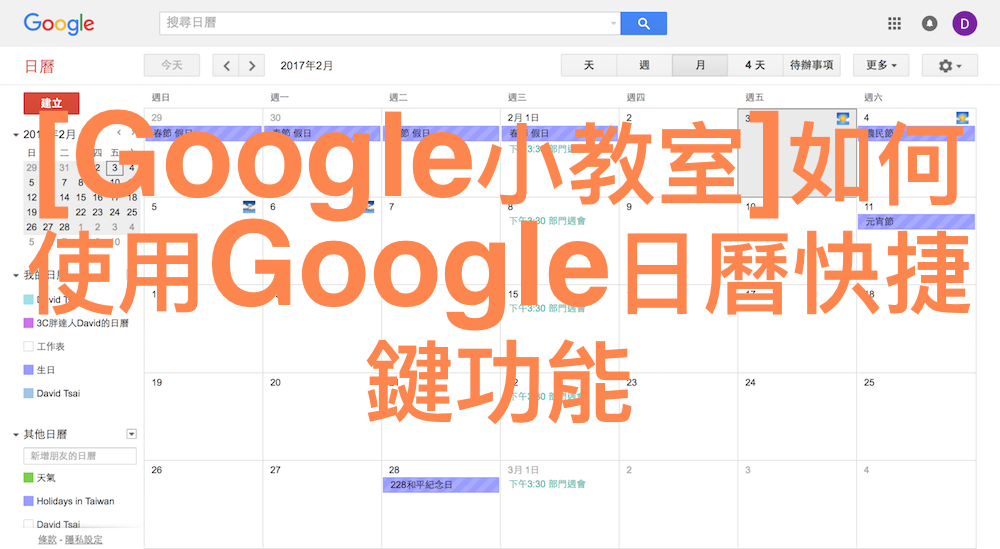This screenshot has height=549, width=1000.
Task: Toggle the 生日 calendar color box
Action: click(x=28, y=370)
